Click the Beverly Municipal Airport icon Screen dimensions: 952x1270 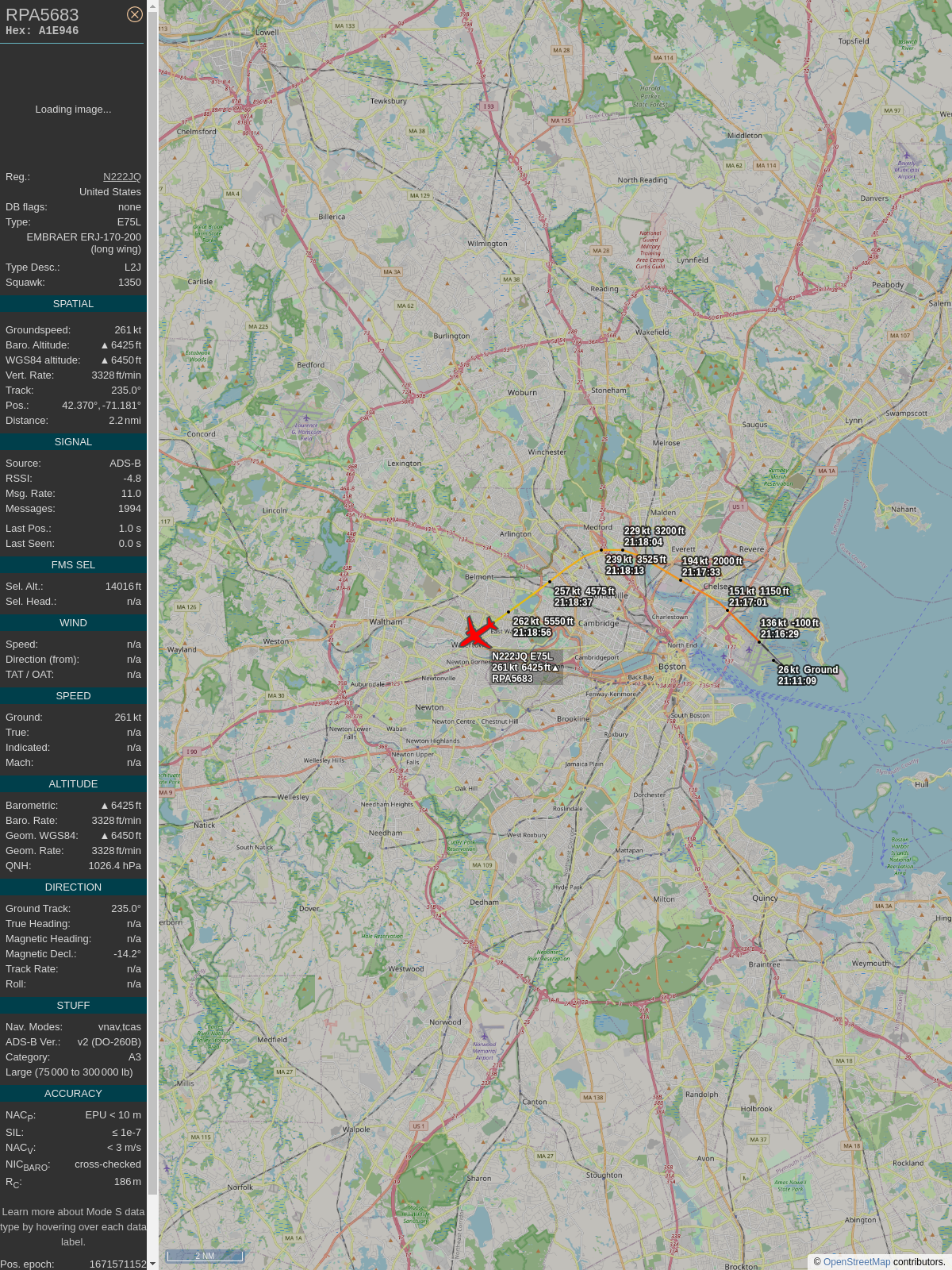(907, 156)
